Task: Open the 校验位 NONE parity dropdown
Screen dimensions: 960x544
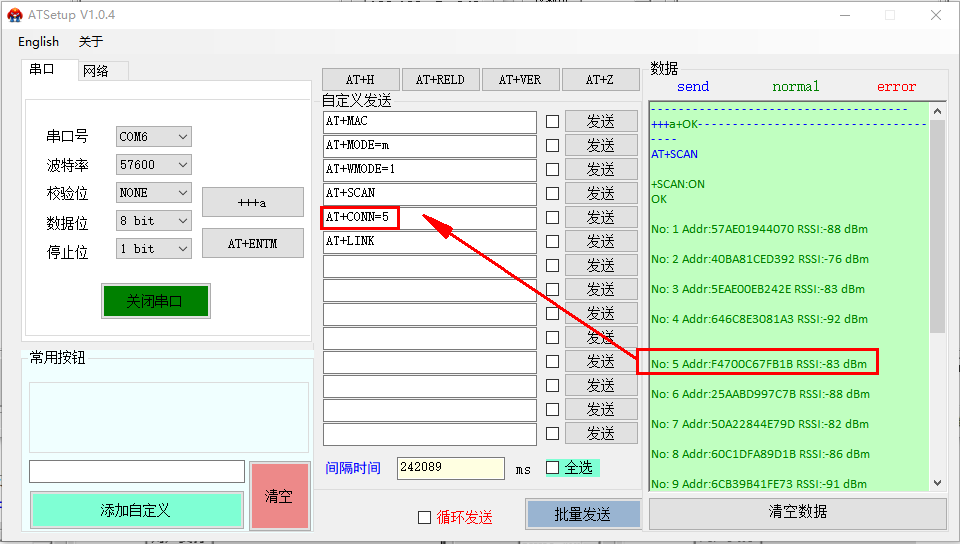Action: (x=153, y=193)
